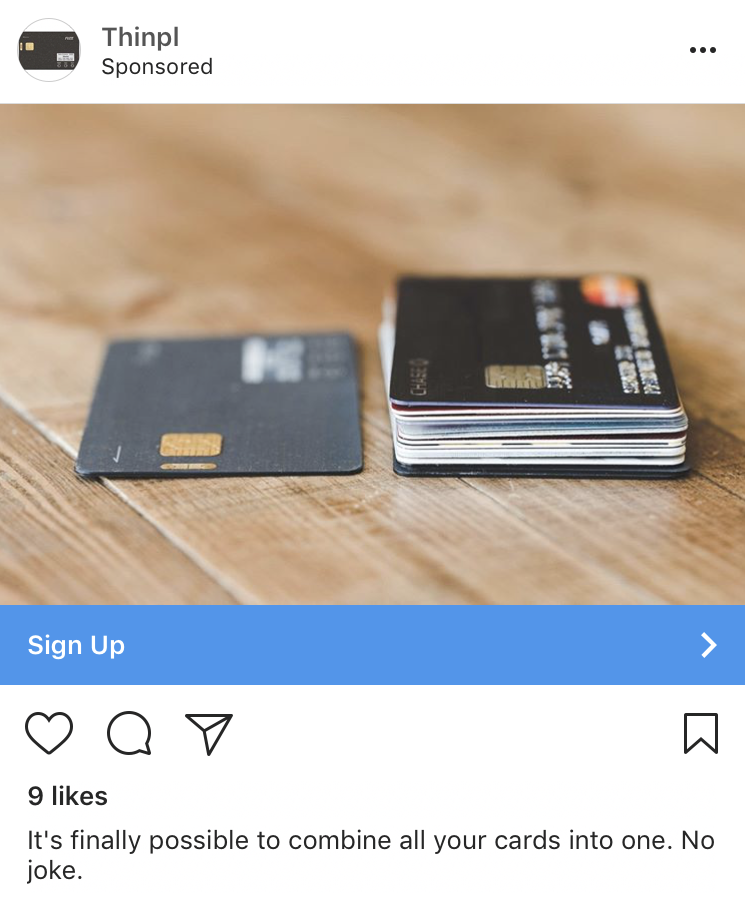Viewport: 745px width, 904px height.
Task: Tap the single thin black card in photo
Action: (220, 405)
